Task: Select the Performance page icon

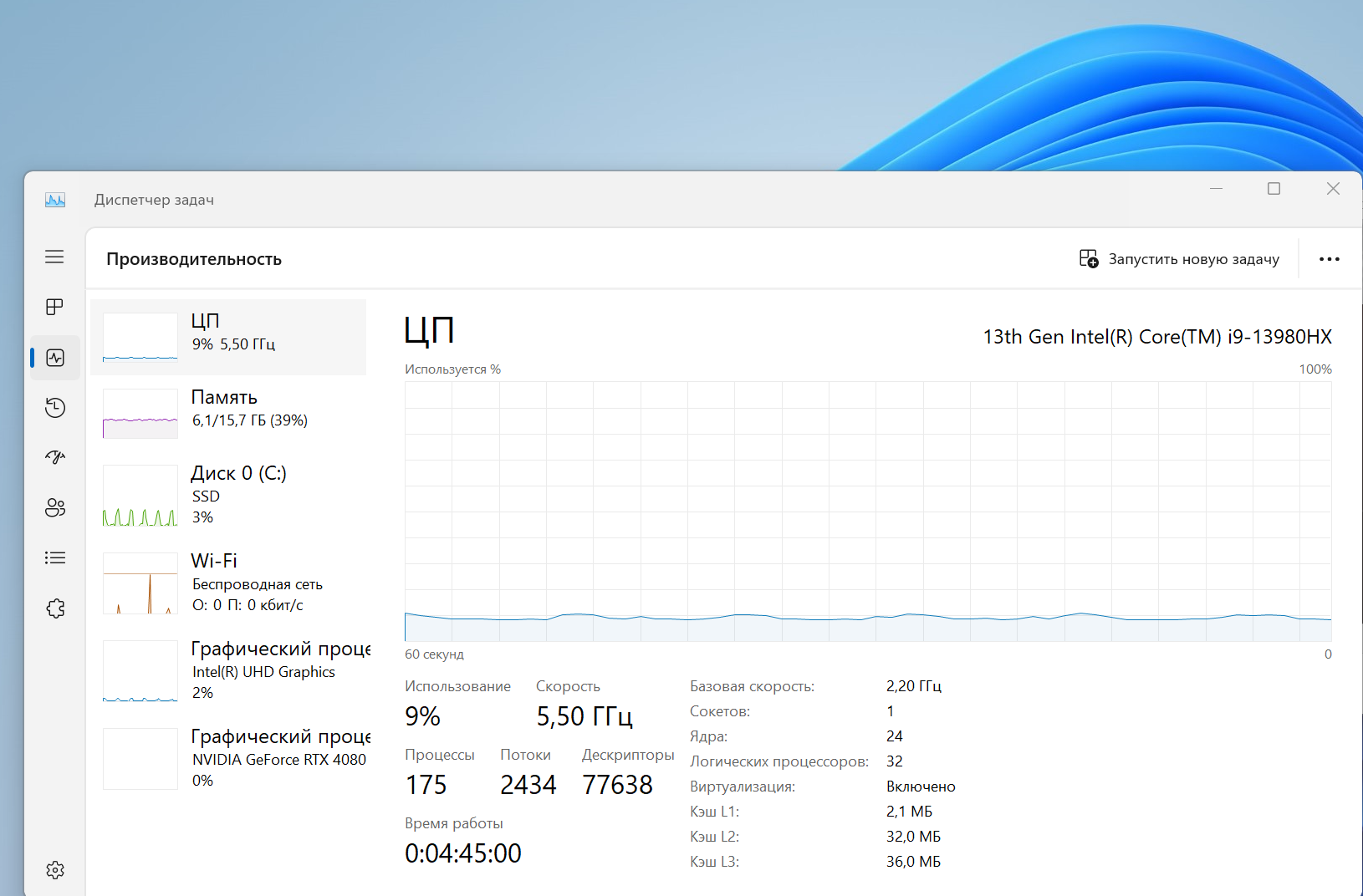Action: tap(55, 358)
